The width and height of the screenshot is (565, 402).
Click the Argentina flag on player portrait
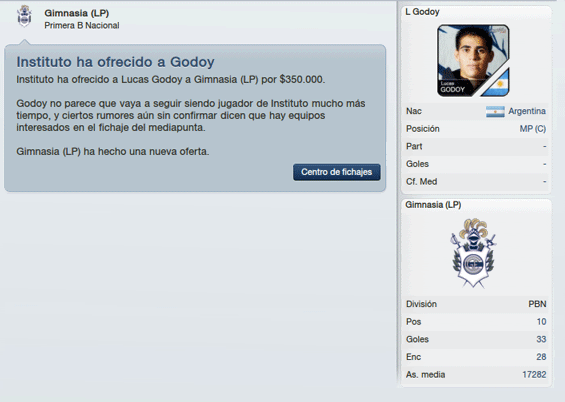point(496,83)
